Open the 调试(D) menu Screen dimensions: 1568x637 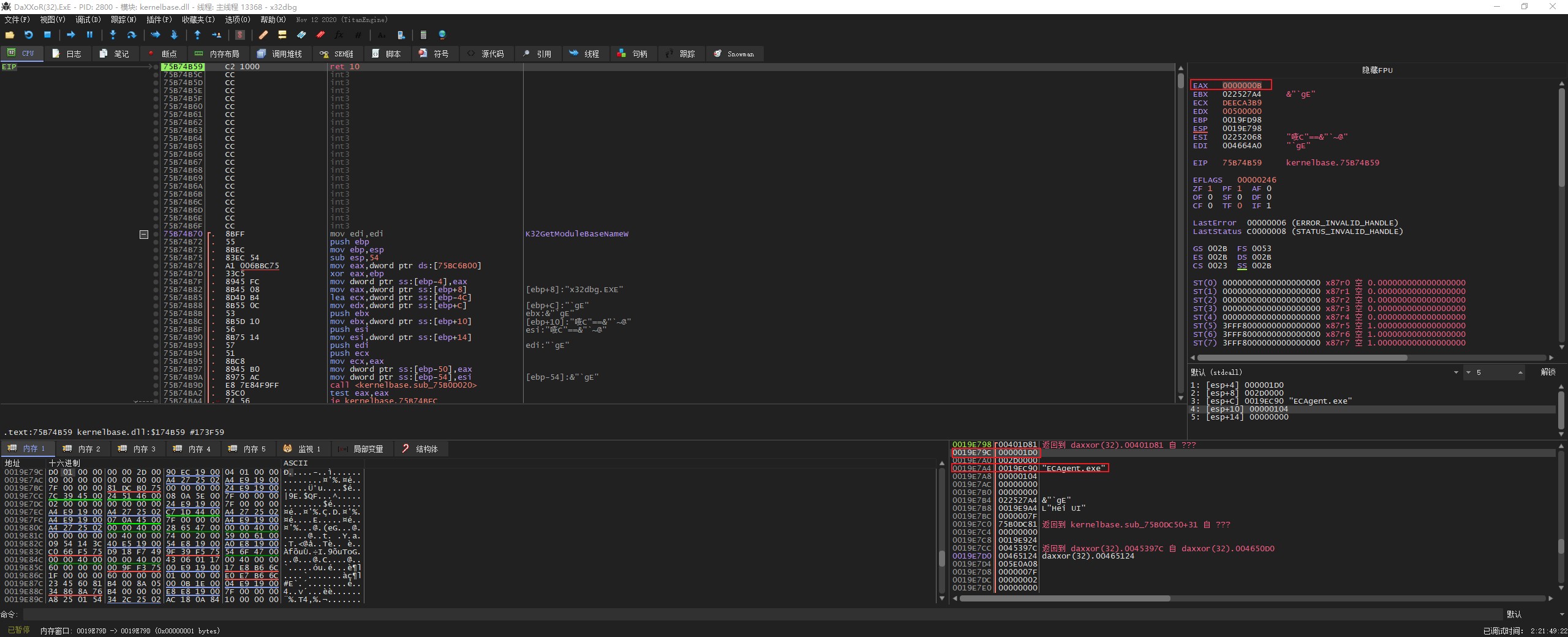(x=88, y=20)
